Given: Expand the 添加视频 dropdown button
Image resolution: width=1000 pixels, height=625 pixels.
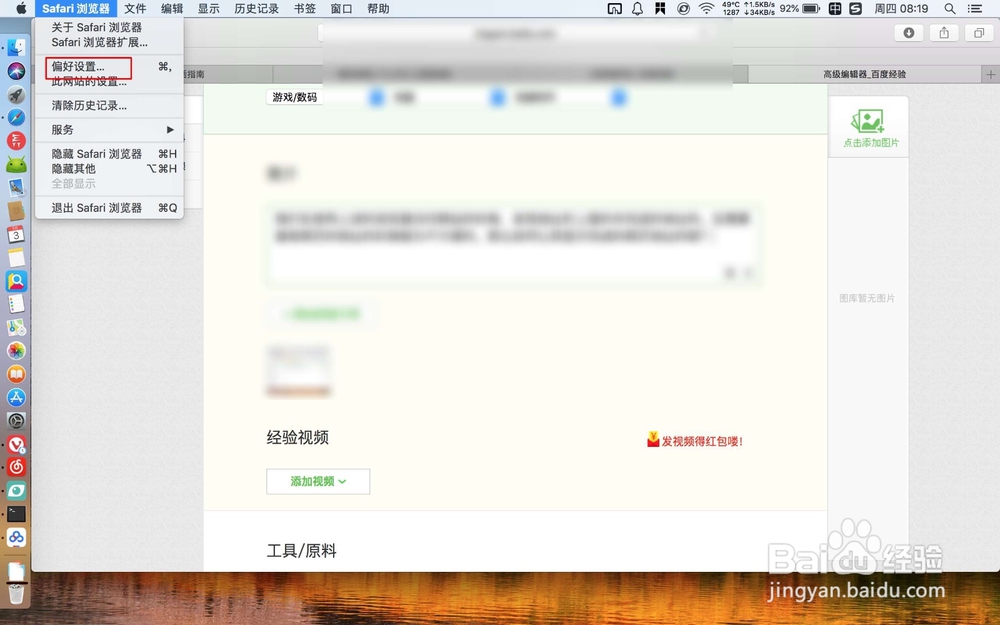Looking at the screenshot, I should click(x=318, y=482).
